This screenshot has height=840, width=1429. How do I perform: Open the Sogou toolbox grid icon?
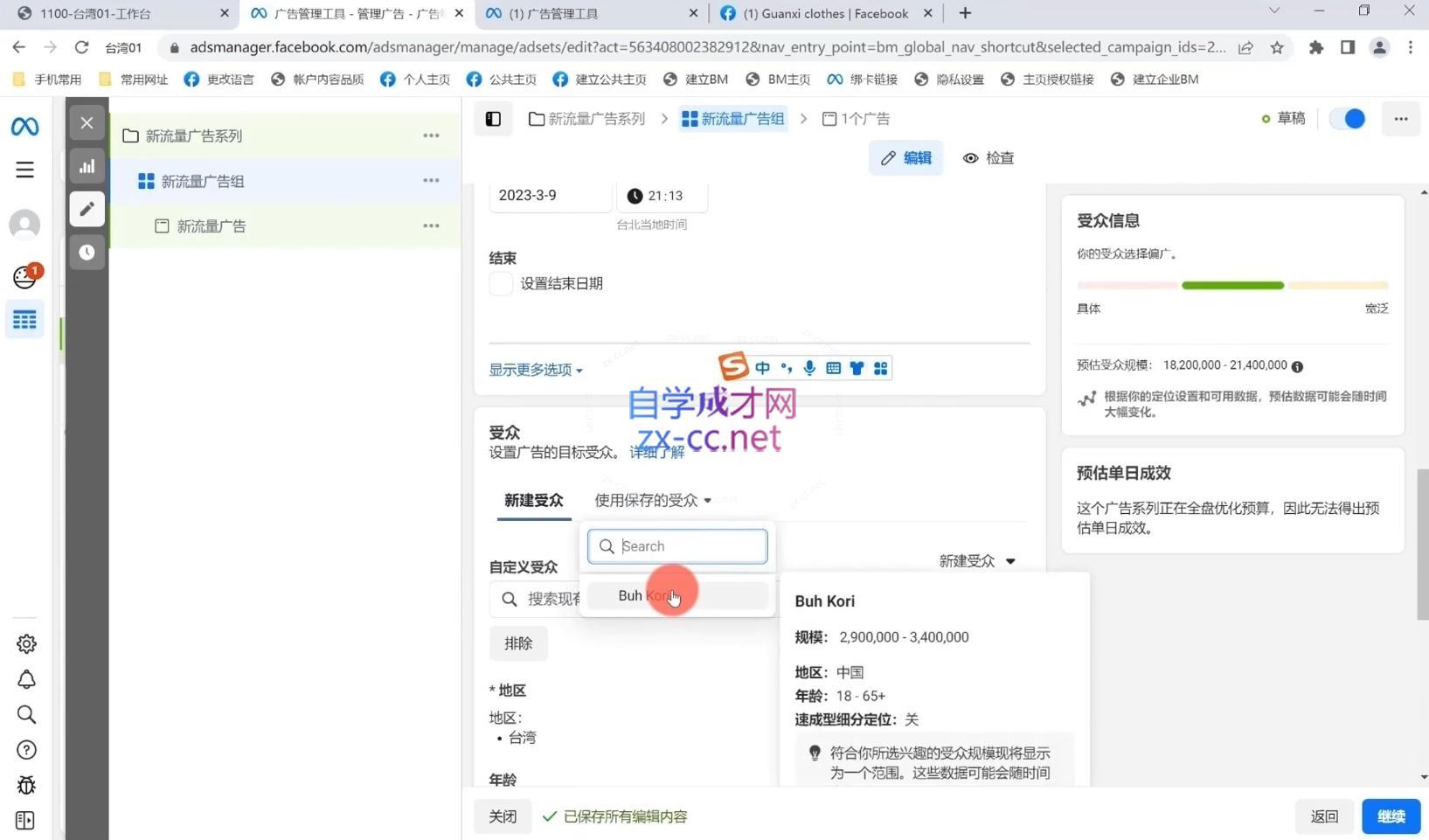coord(879,368)
